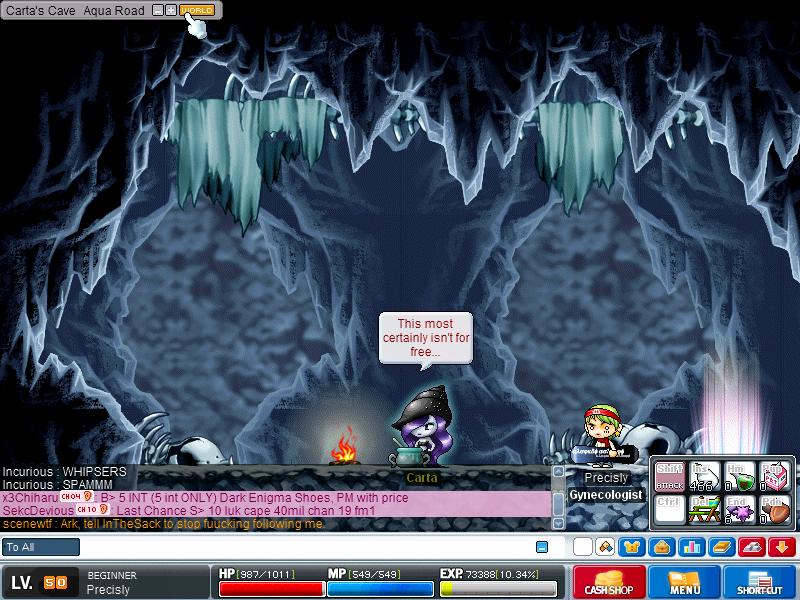
Task: Open the Skill book icon
Action: pyautogui.click(x=722, y=547)
